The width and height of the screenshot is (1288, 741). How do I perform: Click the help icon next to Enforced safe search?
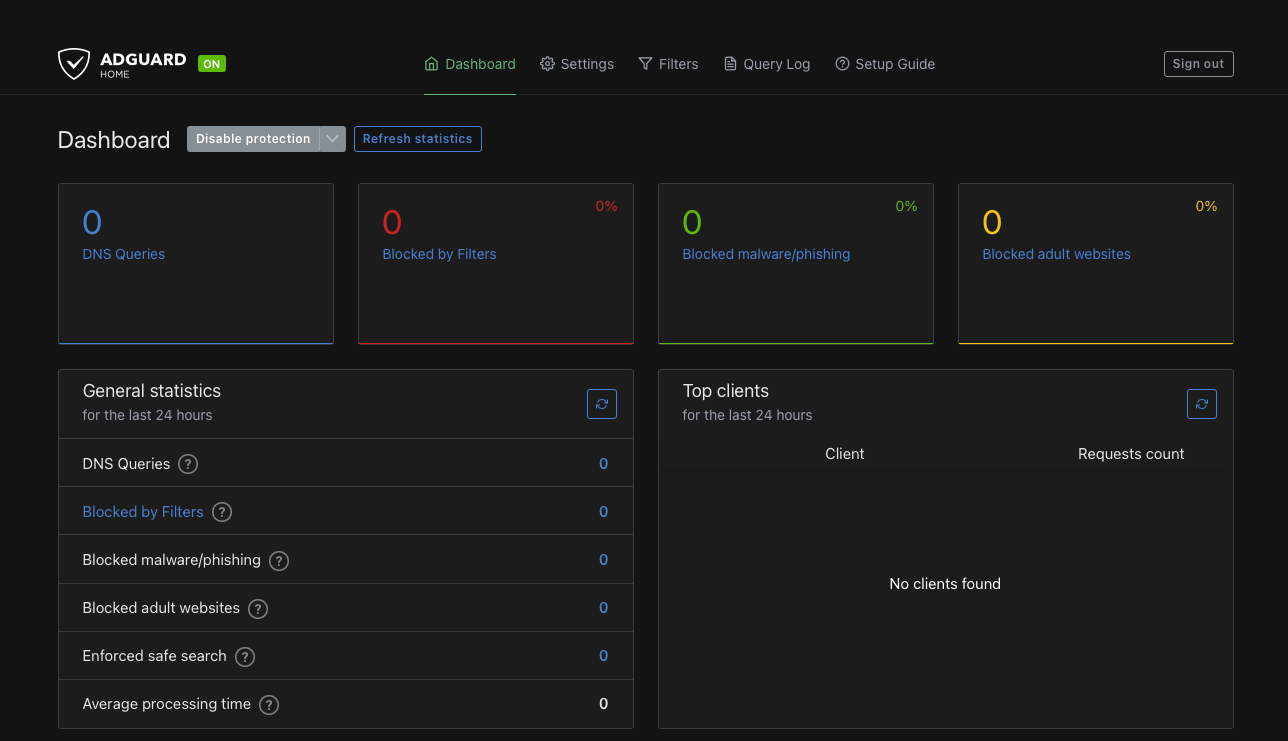pos(244,656)
